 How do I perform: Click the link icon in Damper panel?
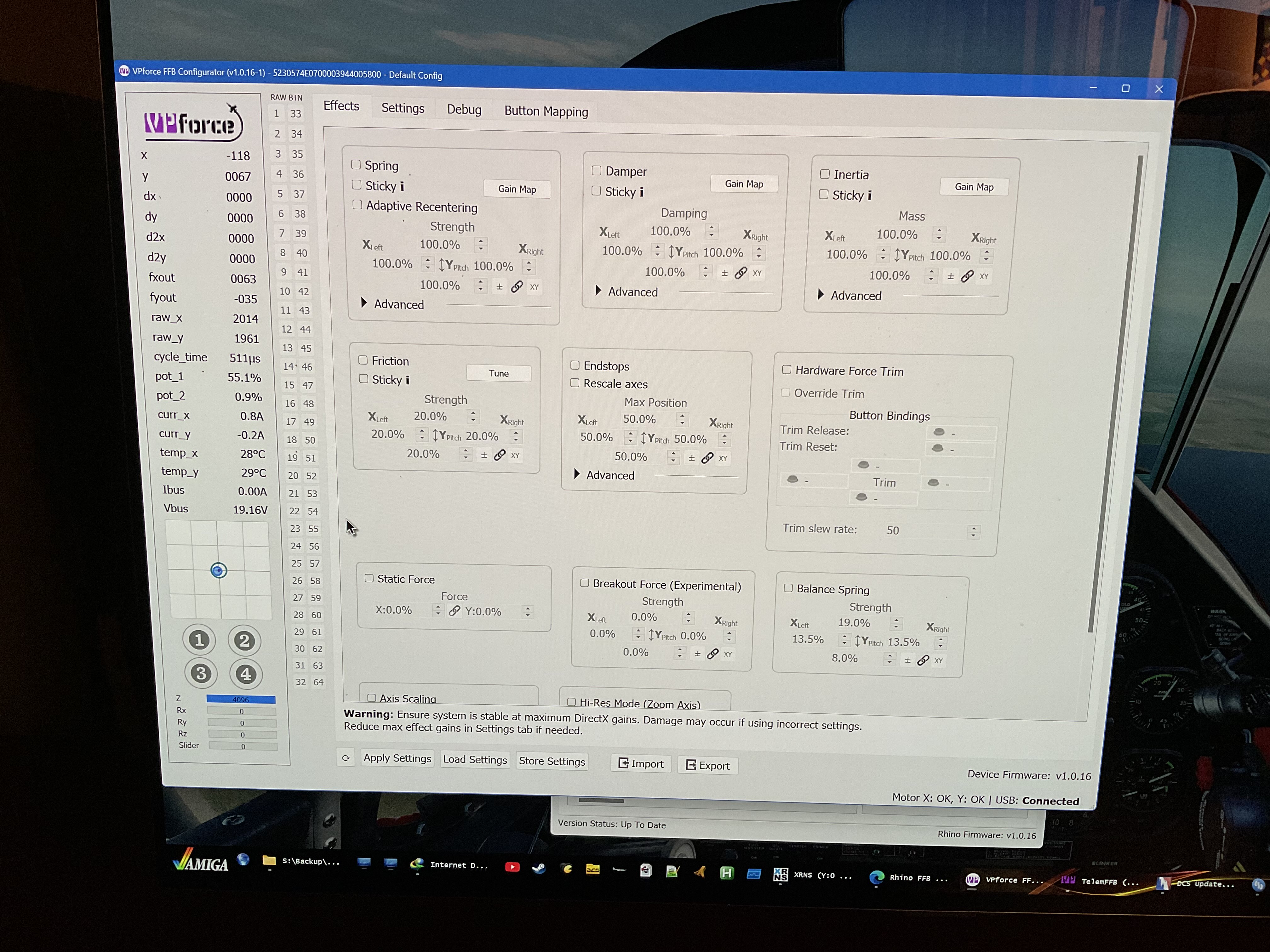tap(741, 273)
